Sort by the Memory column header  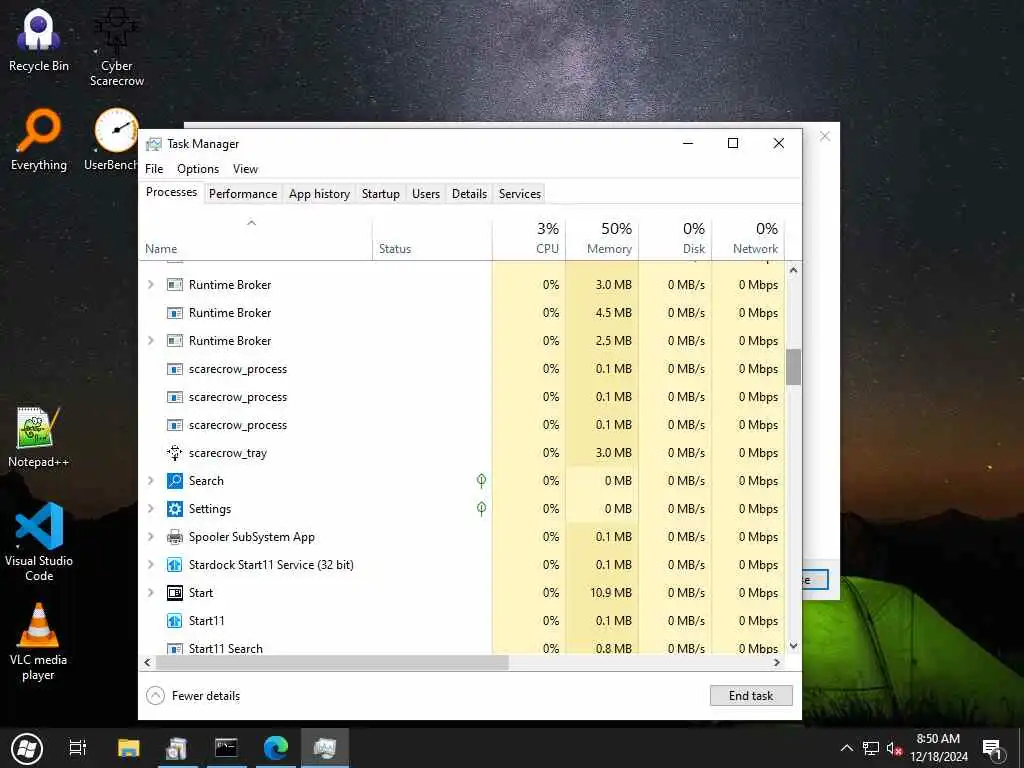coord(602,238)
